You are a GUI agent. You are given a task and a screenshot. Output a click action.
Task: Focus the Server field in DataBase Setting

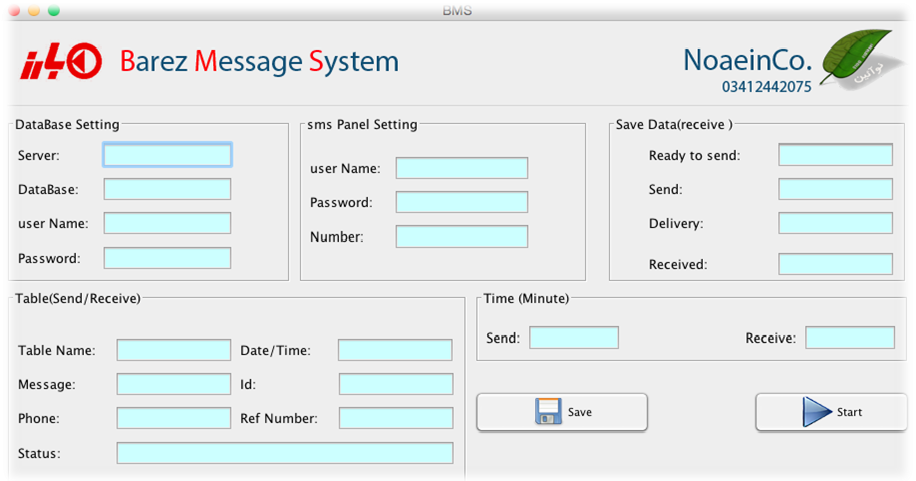(x=168, y=155)
